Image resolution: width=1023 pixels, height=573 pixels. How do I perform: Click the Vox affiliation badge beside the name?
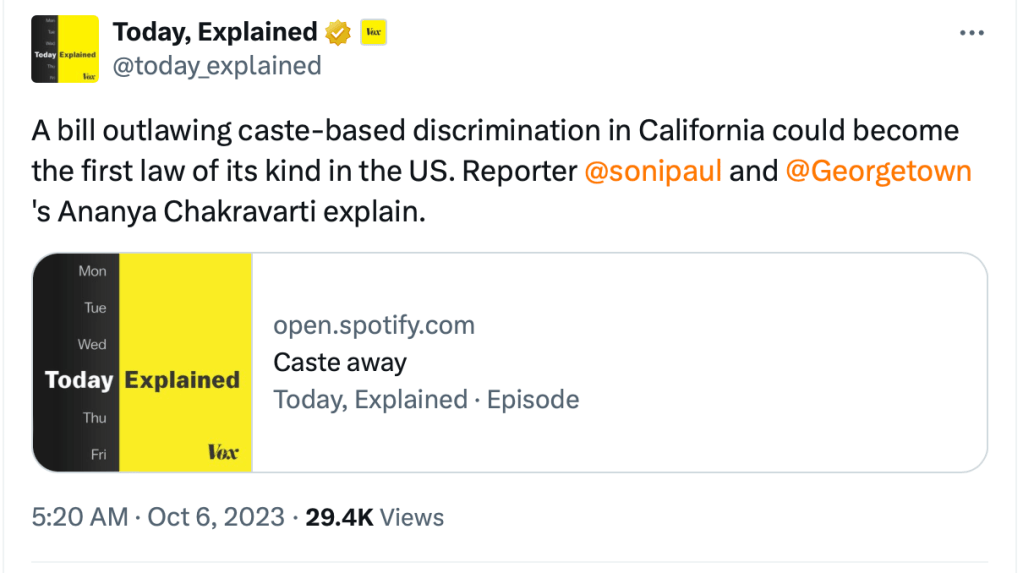tap(373, 33)
